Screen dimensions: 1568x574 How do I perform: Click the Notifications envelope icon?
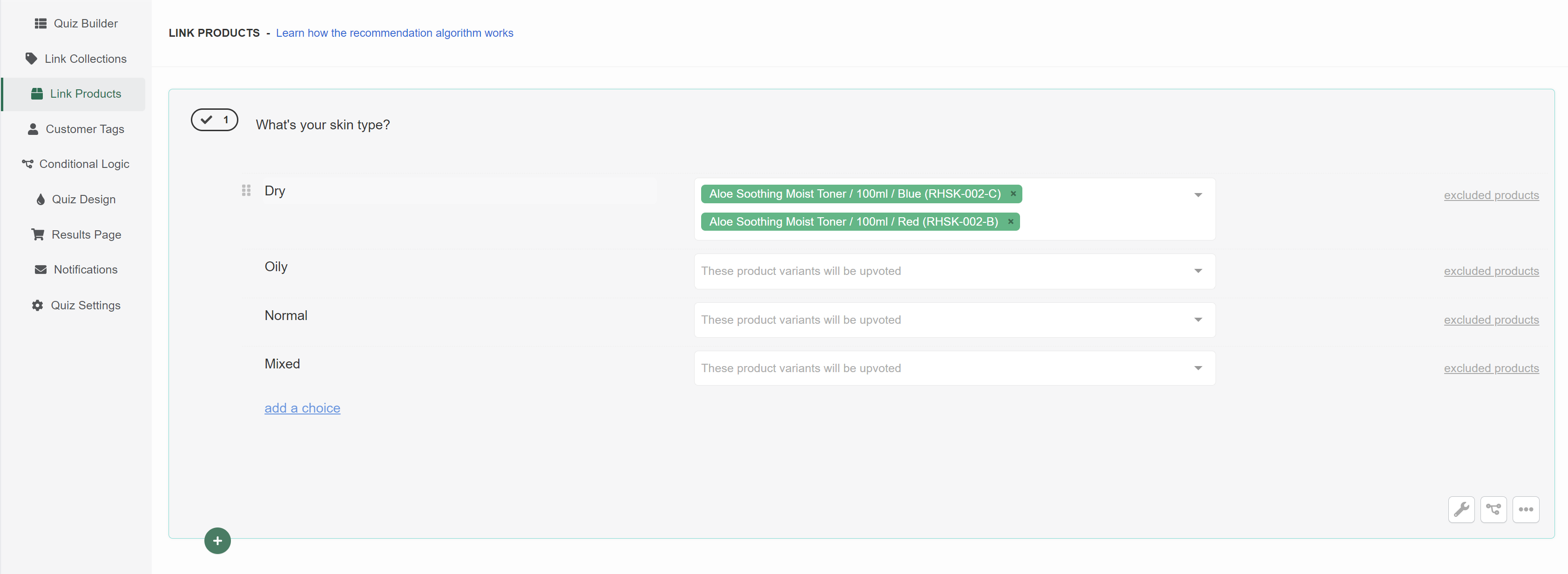coord(40,269)
